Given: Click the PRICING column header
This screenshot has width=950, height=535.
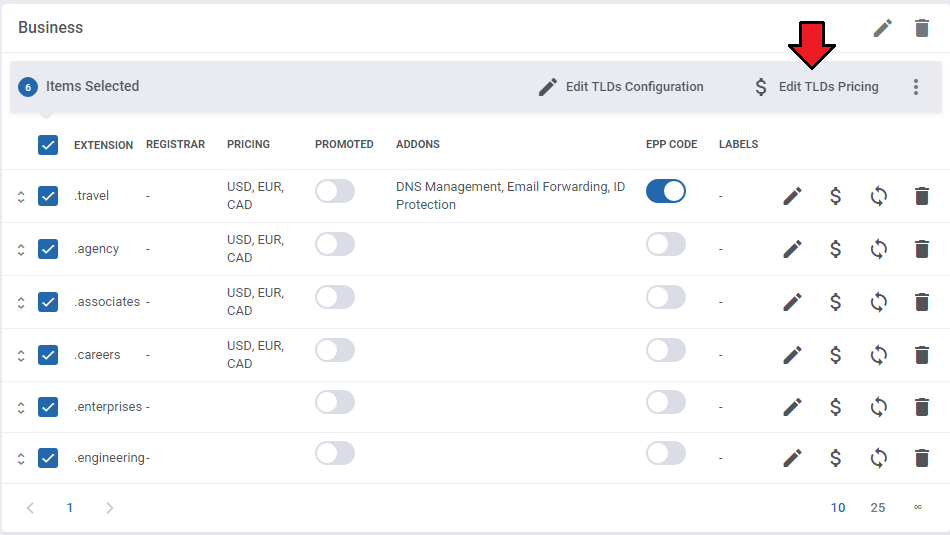Looking at the screenshot, I should tap(248, 144).
